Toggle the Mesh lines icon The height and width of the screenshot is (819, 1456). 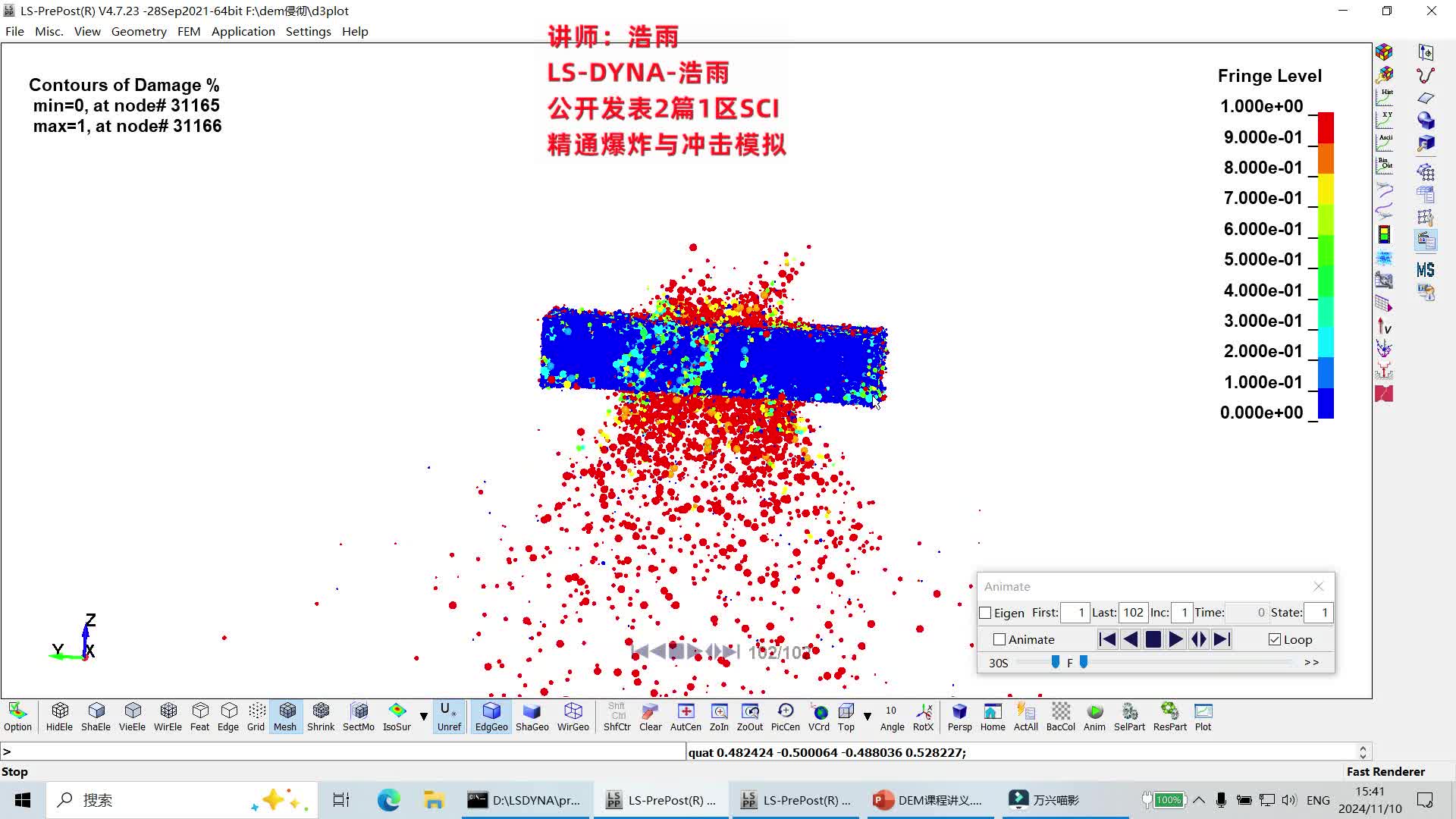pyautogui.click(x=285, y=716)
